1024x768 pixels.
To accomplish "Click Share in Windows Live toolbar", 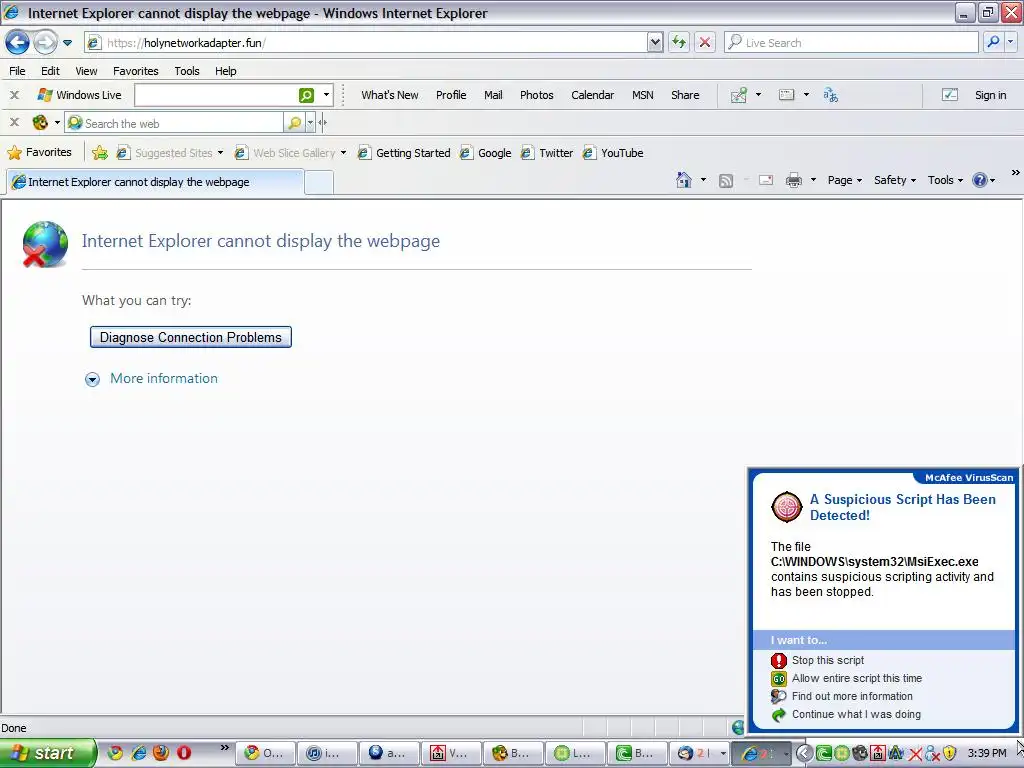I will [x=685, y=95].
